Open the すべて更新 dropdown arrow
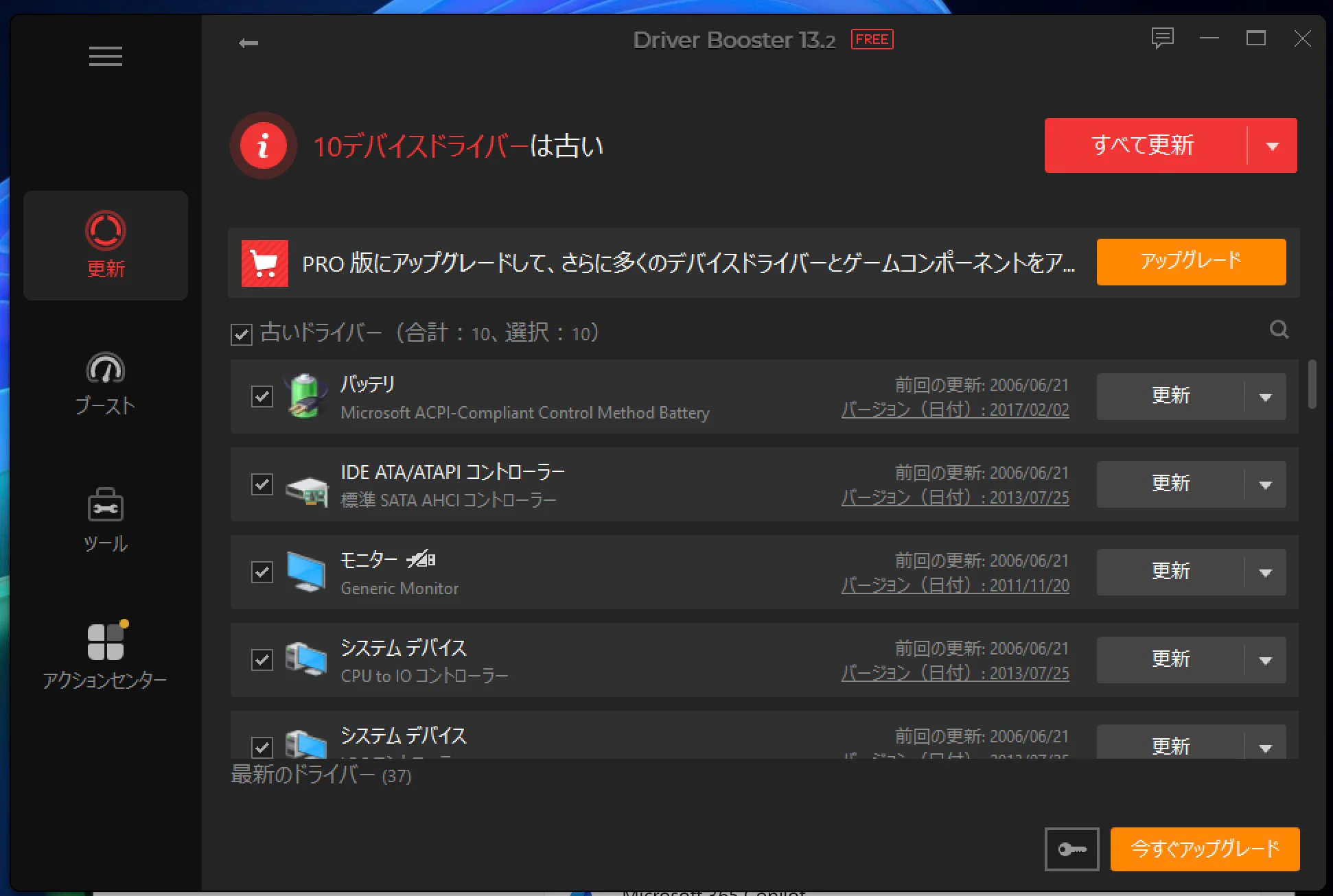Image resolution: width=1333 pixels, height=896 pixels. coord(1273,145)
